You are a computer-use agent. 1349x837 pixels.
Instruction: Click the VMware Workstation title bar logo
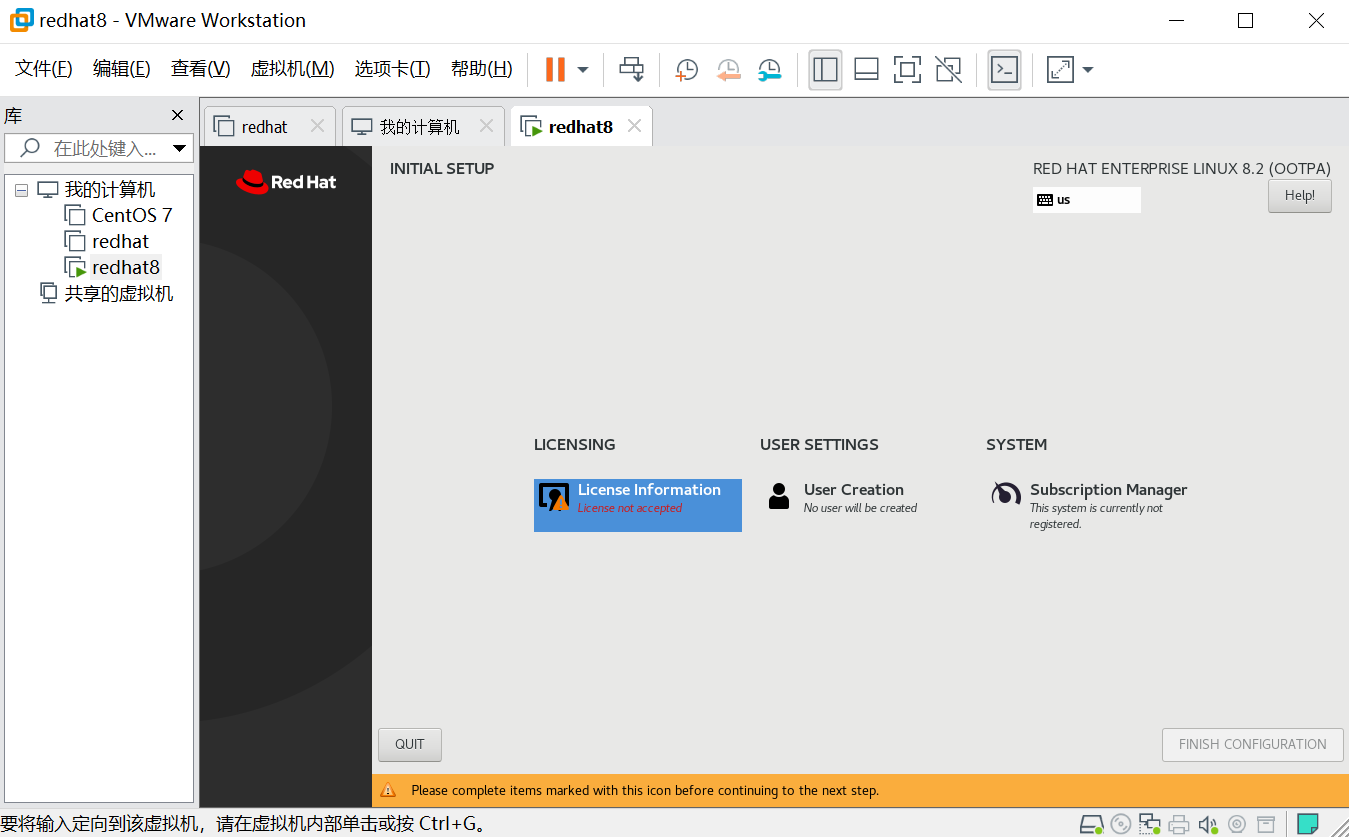(20, 20)
